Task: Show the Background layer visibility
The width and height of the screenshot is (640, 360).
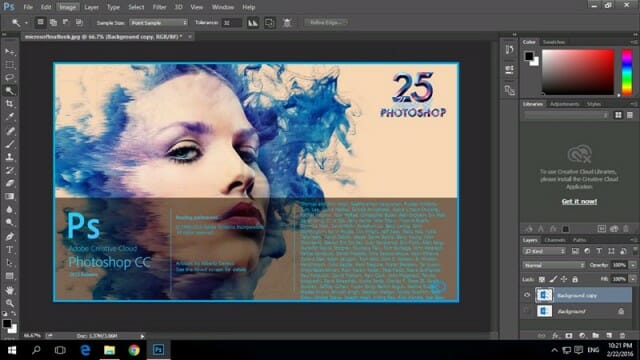Action: pyautogui.click(x=527, y=311)
